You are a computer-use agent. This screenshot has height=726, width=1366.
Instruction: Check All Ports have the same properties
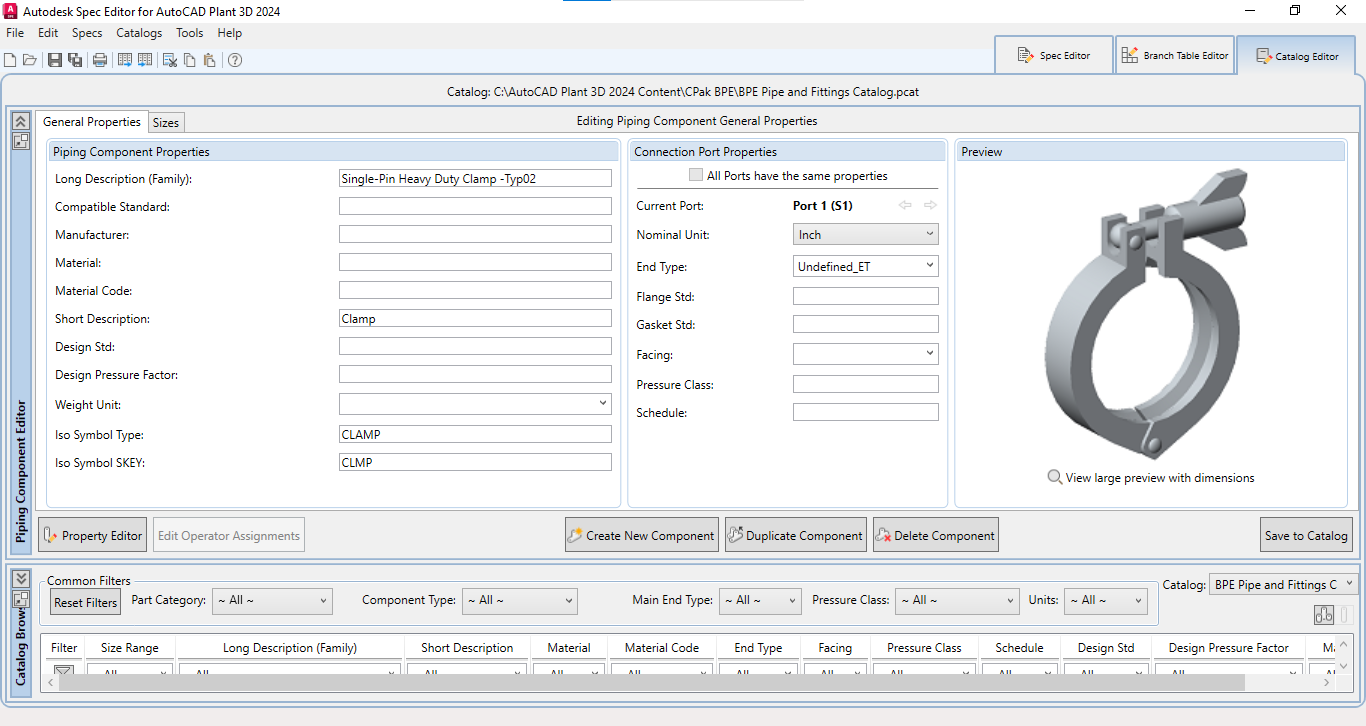(x=697, y=176)
